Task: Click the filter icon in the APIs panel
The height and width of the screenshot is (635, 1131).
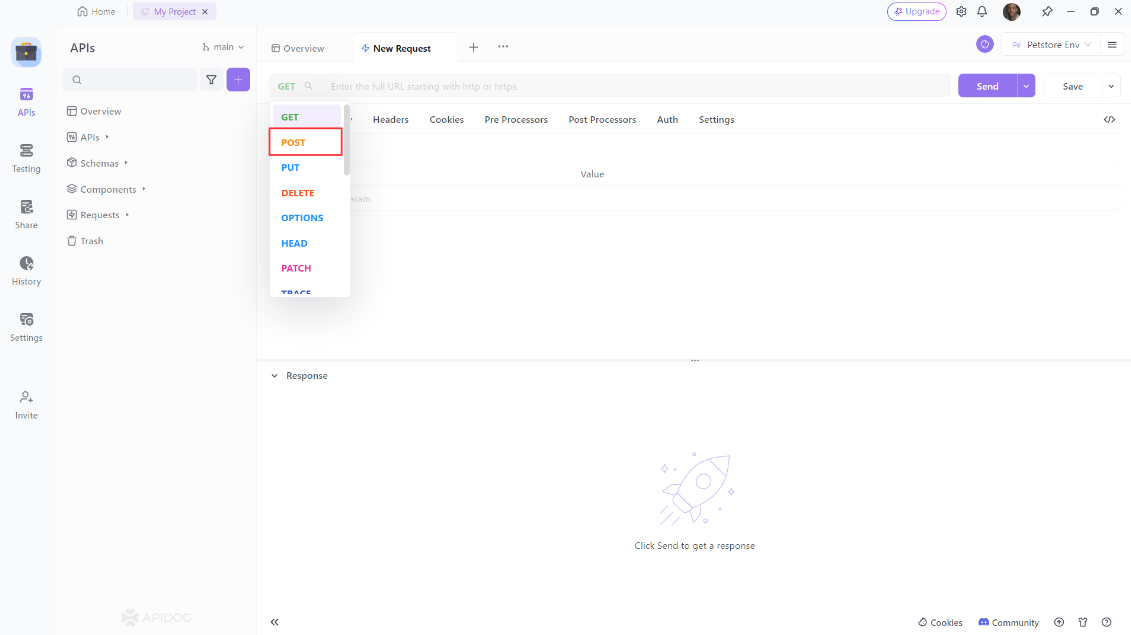Action: point(211,79)
